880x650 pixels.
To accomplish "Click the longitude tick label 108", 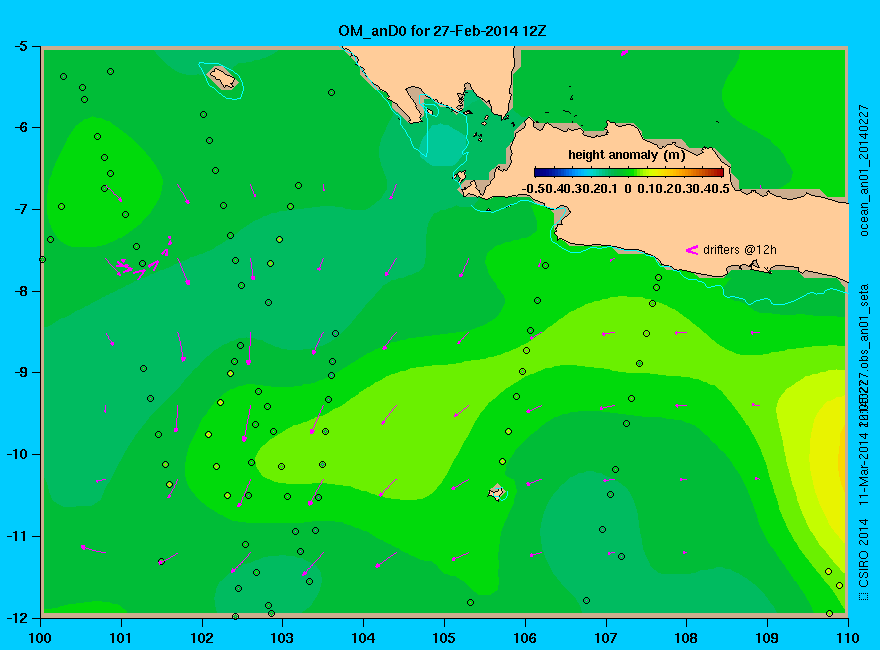I will (x=686, y=638).
